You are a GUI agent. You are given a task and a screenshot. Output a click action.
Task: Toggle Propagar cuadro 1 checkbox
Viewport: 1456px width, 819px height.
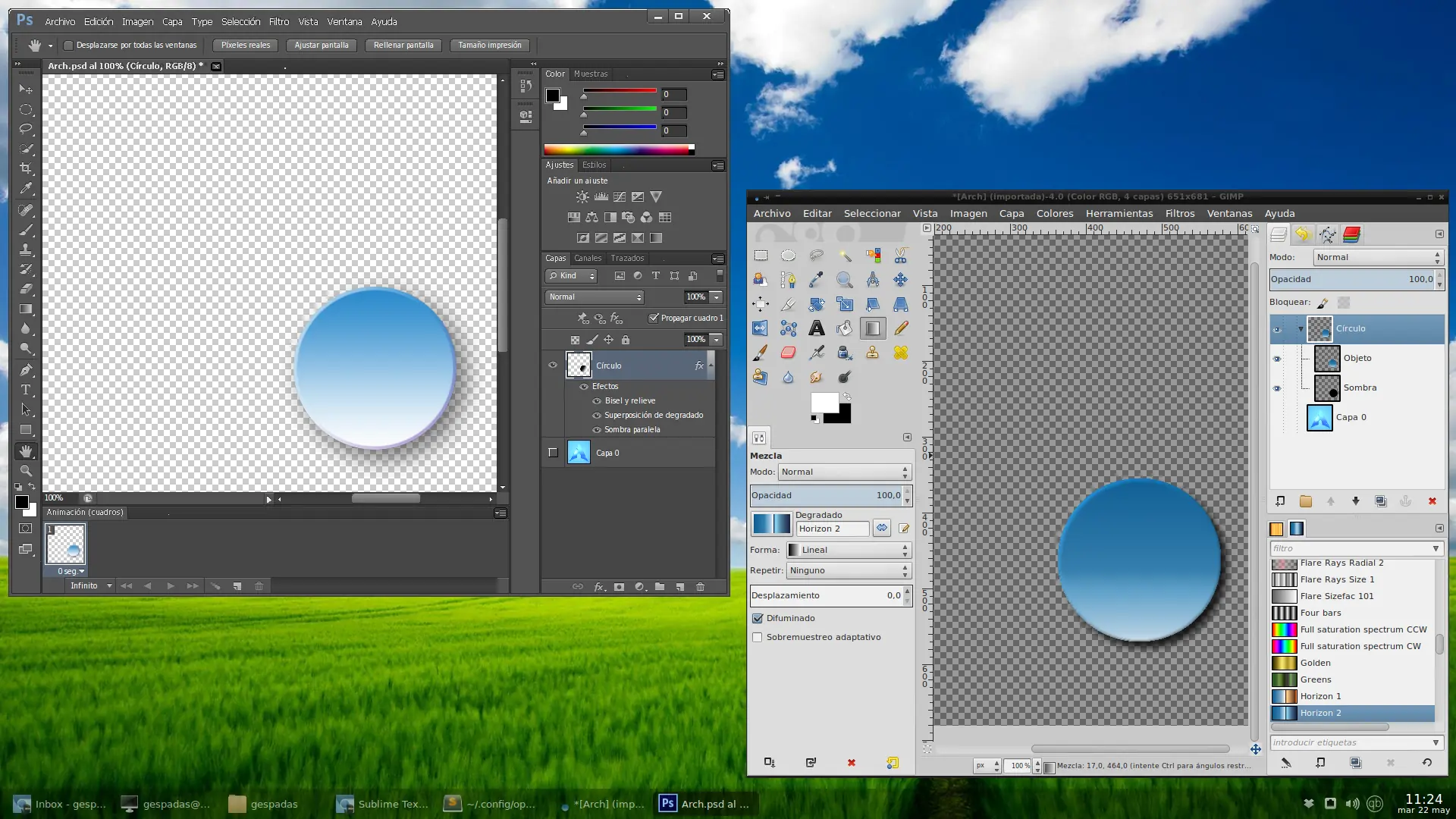tap(654, 318)
